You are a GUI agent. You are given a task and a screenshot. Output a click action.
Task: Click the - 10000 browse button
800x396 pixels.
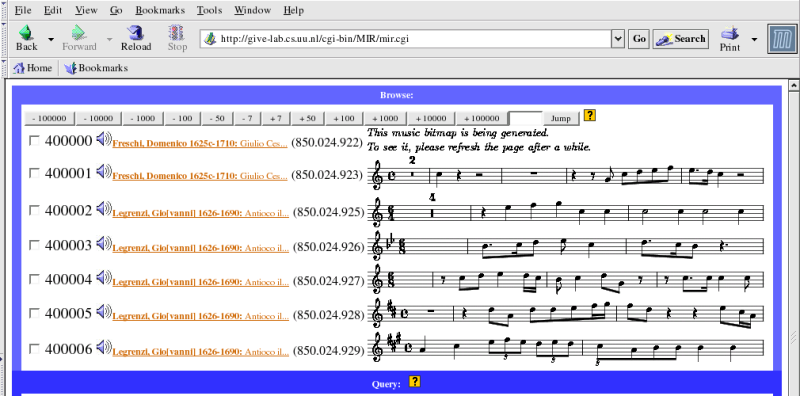click(98, 118)
